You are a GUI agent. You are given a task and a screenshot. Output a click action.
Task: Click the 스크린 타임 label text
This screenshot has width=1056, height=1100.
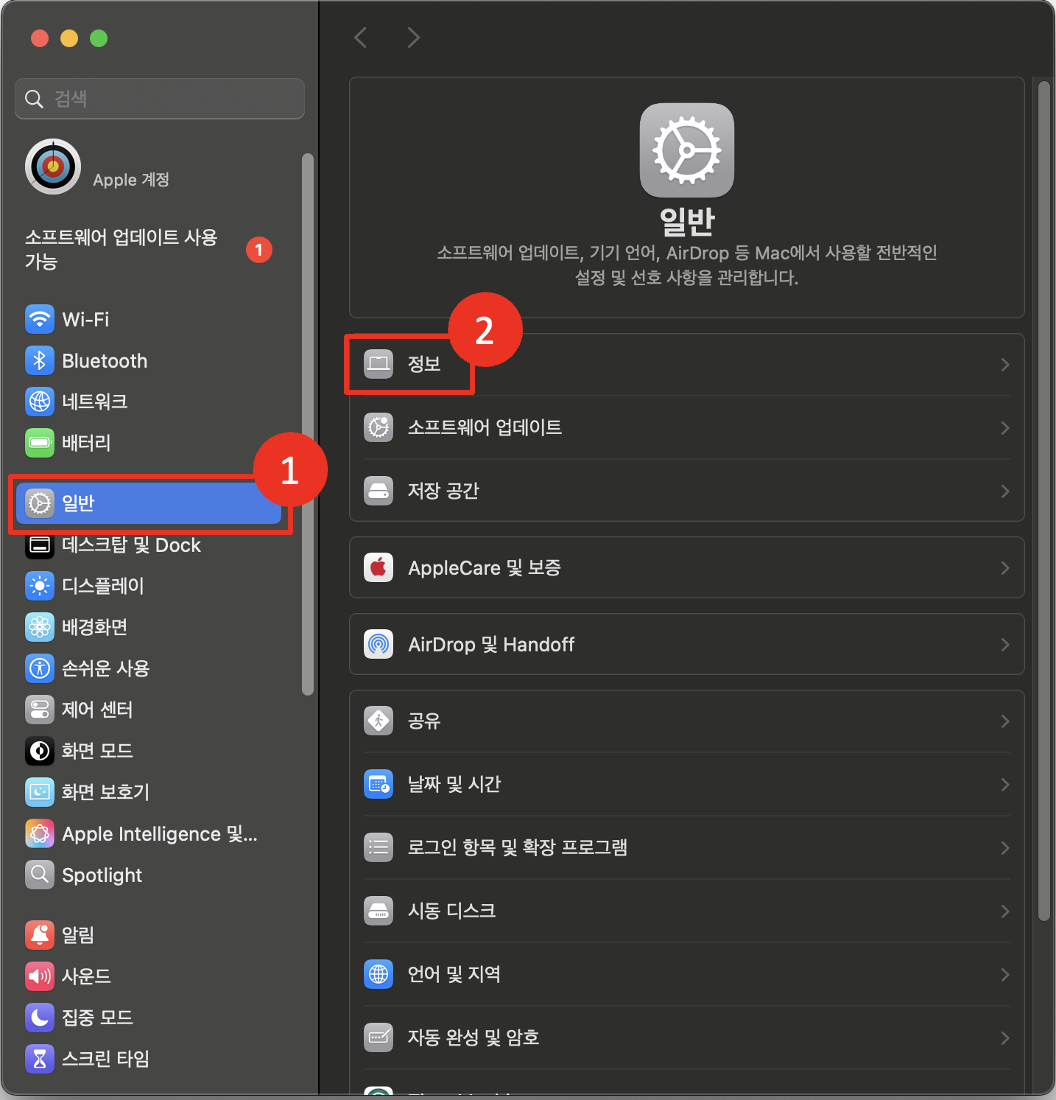pos(106,1059)
